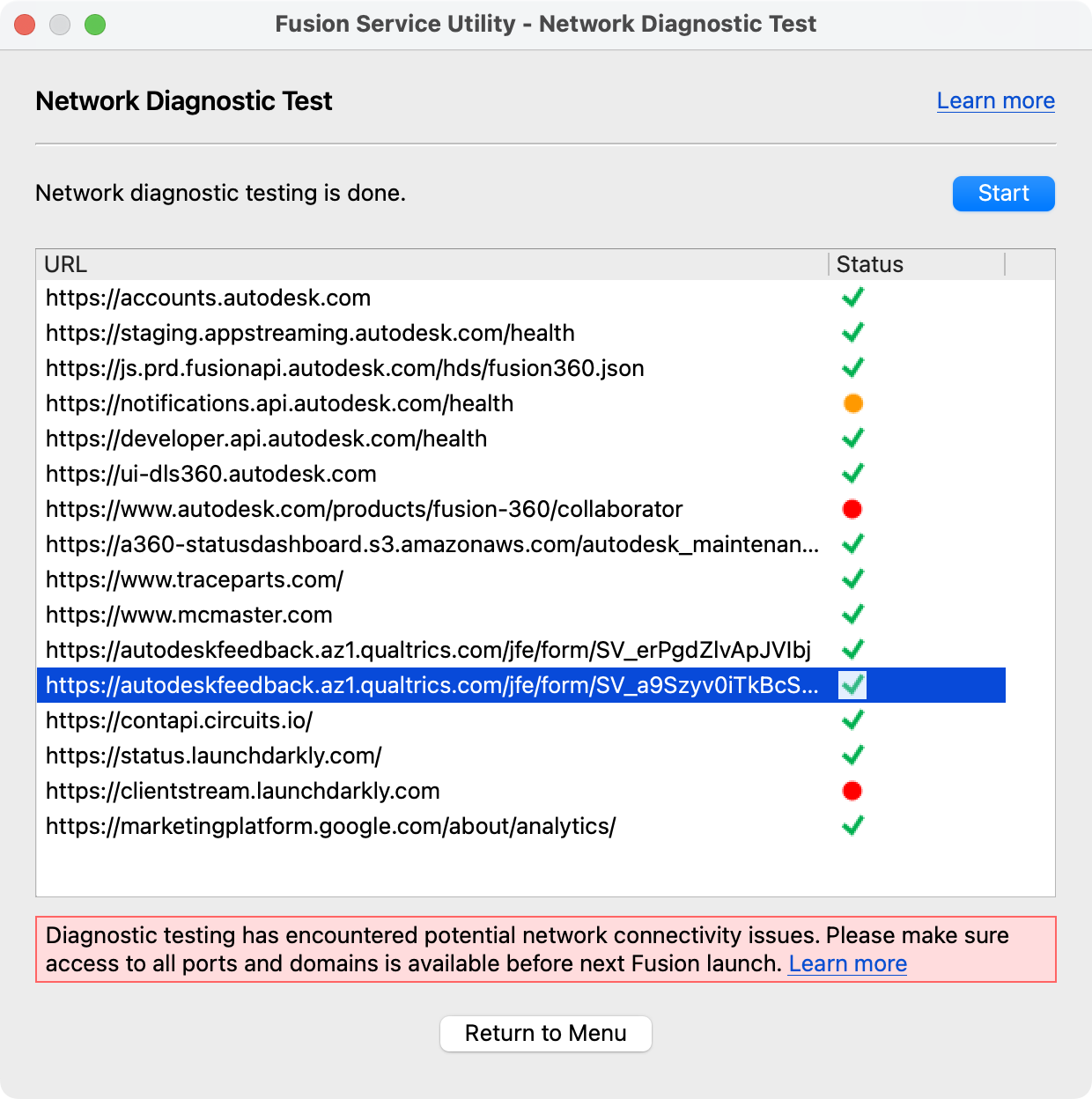
Task: Select the a360-statusdashboard.s3.amazonaws.com URL
Action: (432, 545)
